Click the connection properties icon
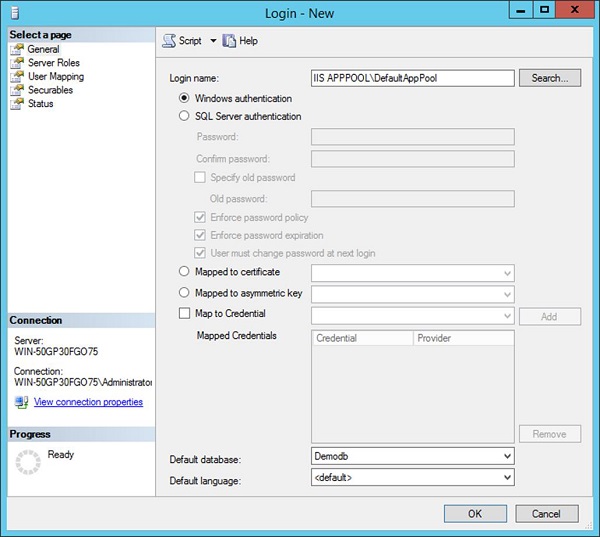 [21, 402]
